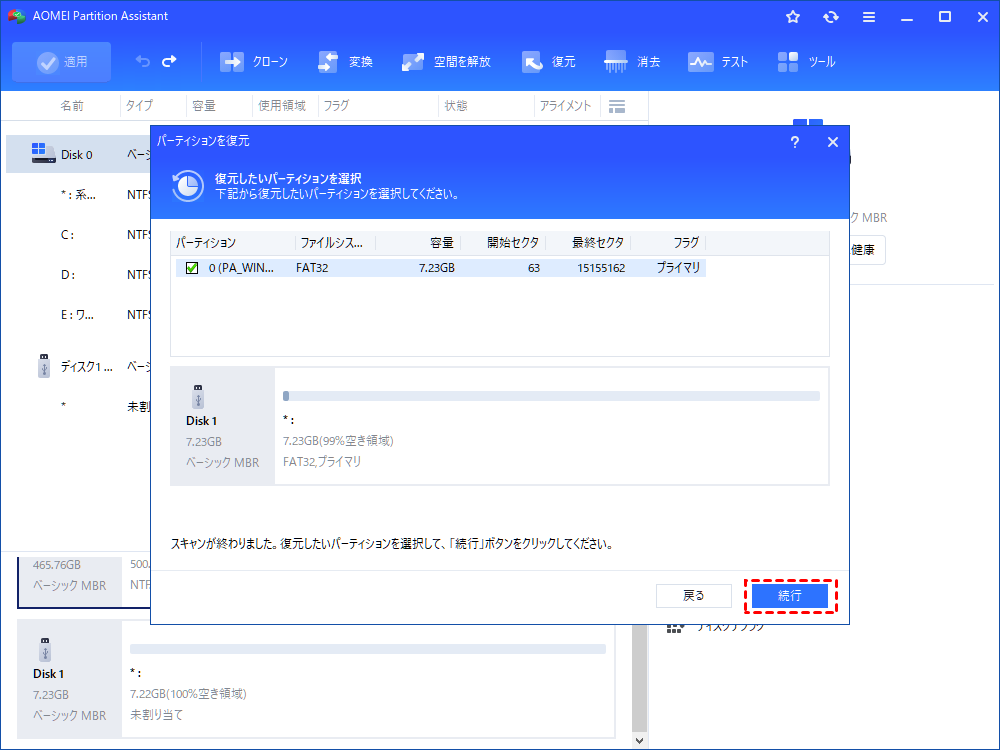
Task: Select the C: partition row
Action: pyautogui.click(x=67, y=235)
